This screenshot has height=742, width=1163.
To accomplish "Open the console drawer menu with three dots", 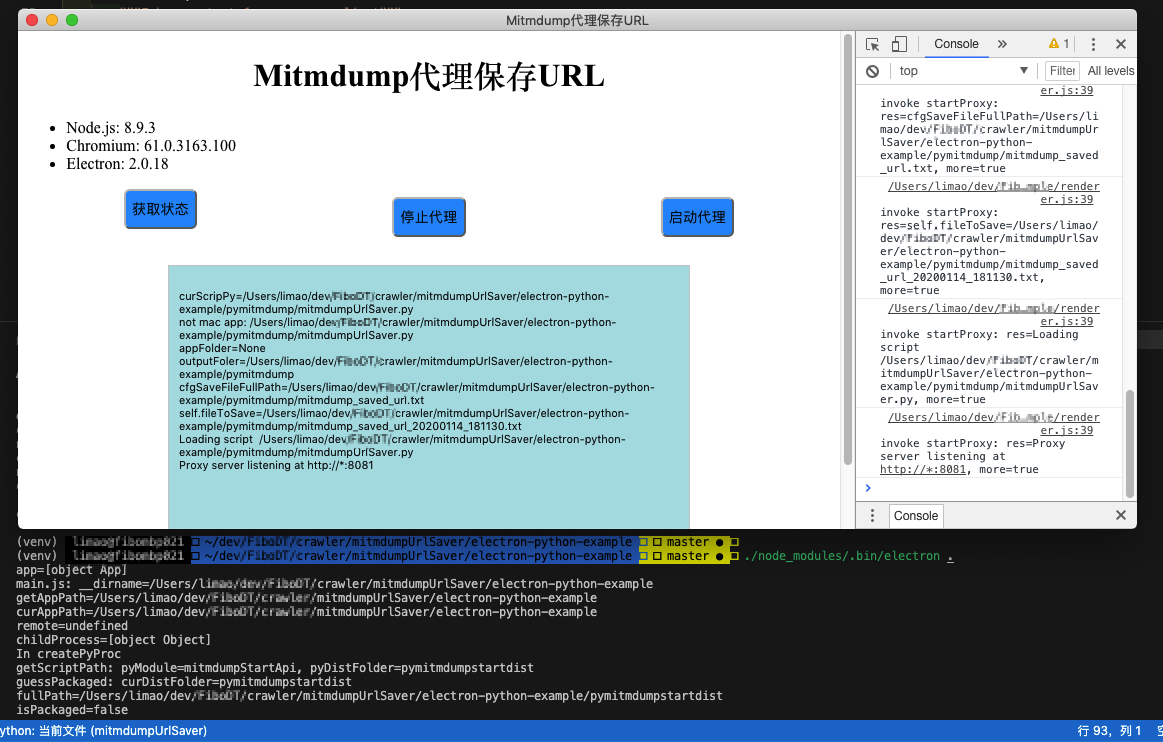I will pyautogui.click(x=872, y=515).
